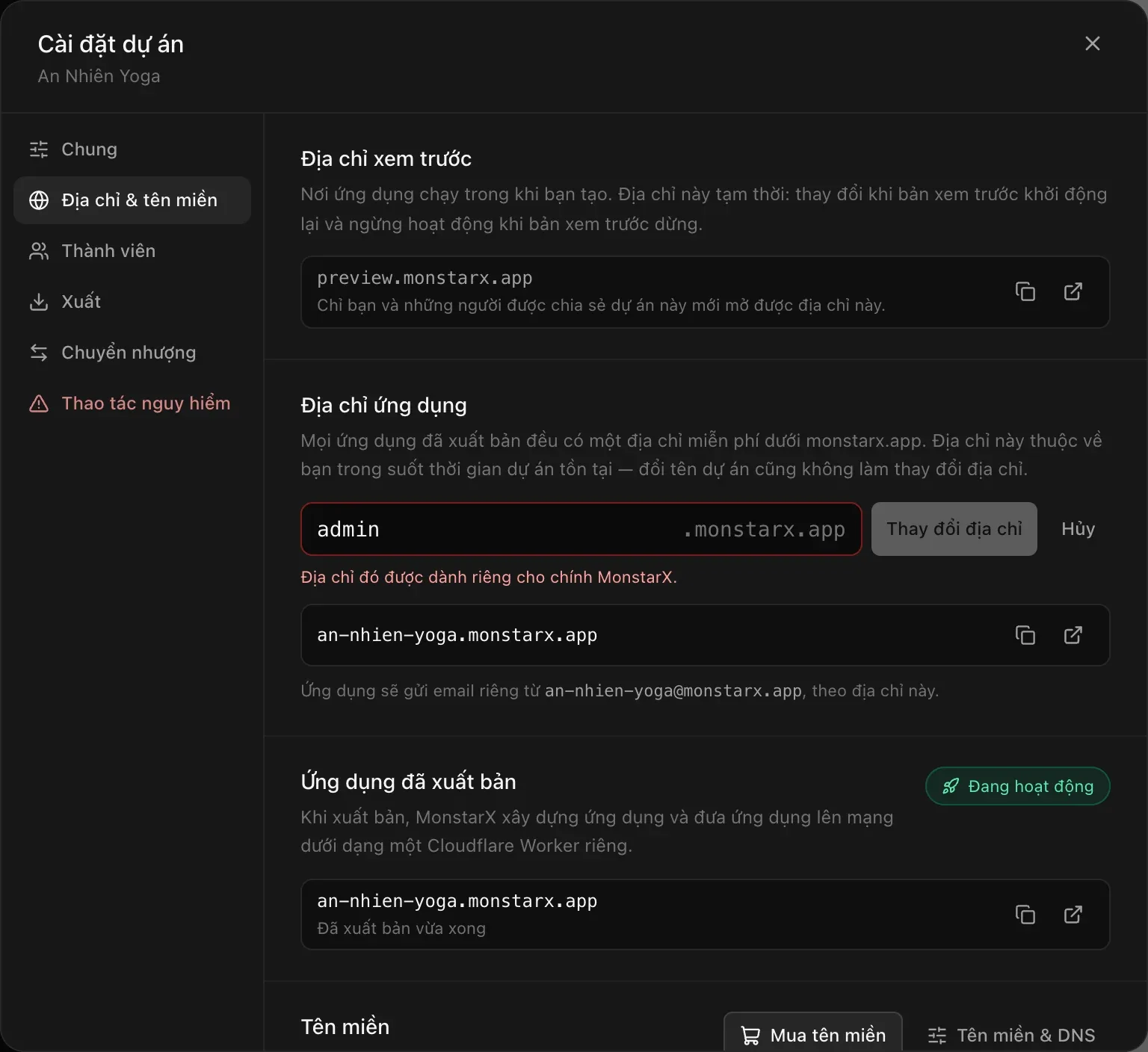The width and height of the screenshot is (1148, 1052).
Task: Click the error text Địa chỉ đó được dành riêng
Action: (x=489, y=577)
